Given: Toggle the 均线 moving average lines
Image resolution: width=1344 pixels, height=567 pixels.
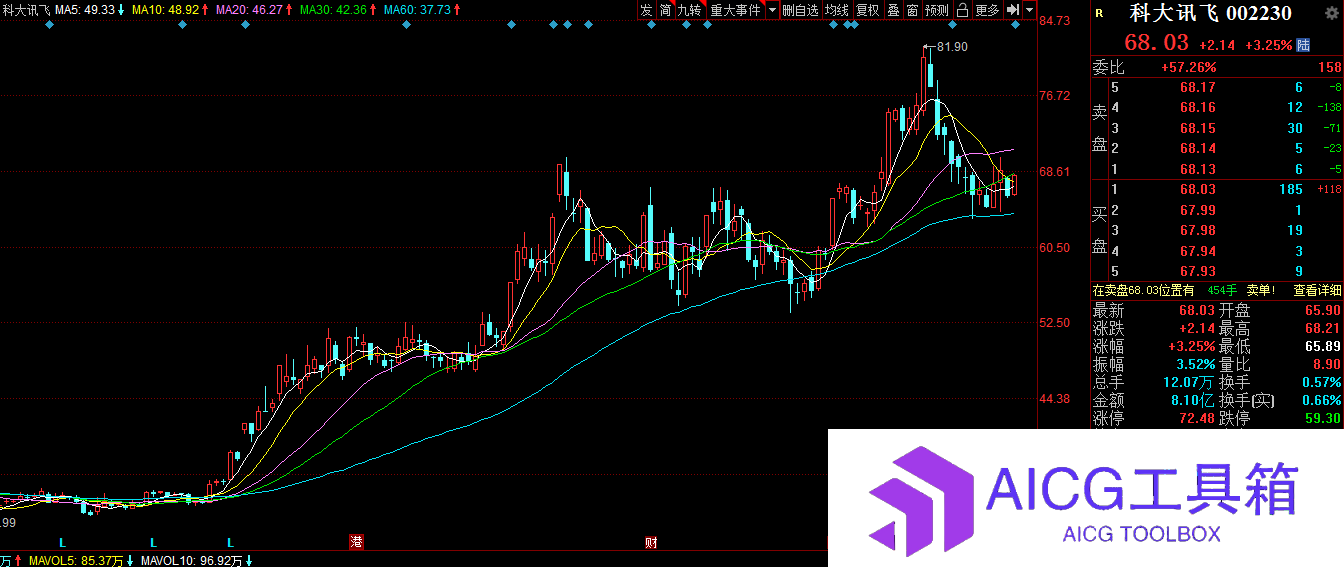Looking at the screenshot, I should coord(836,10).
